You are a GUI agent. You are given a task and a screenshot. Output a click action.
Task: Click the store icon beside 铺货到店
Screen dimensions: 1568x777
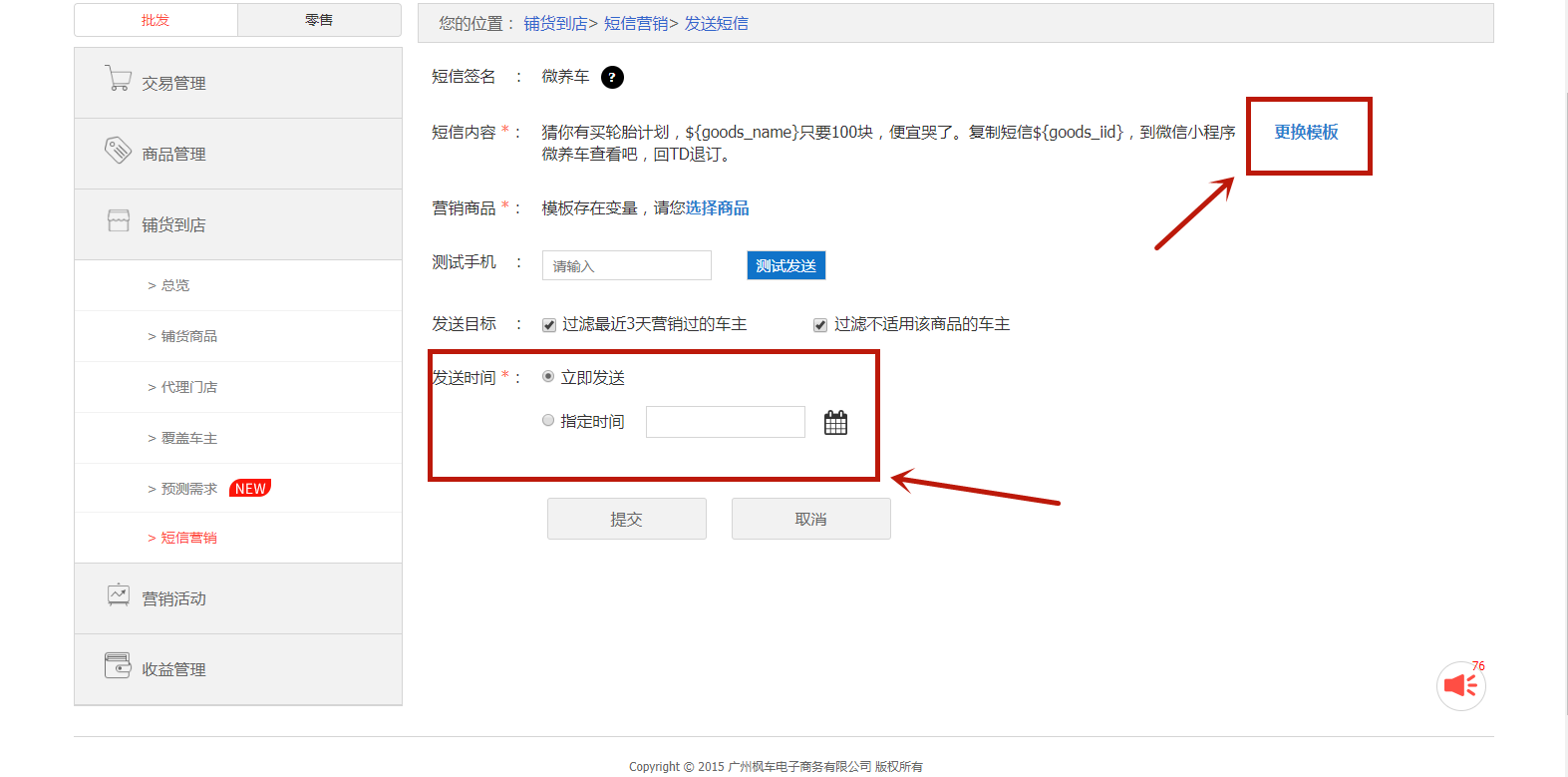tap(119, 221)
